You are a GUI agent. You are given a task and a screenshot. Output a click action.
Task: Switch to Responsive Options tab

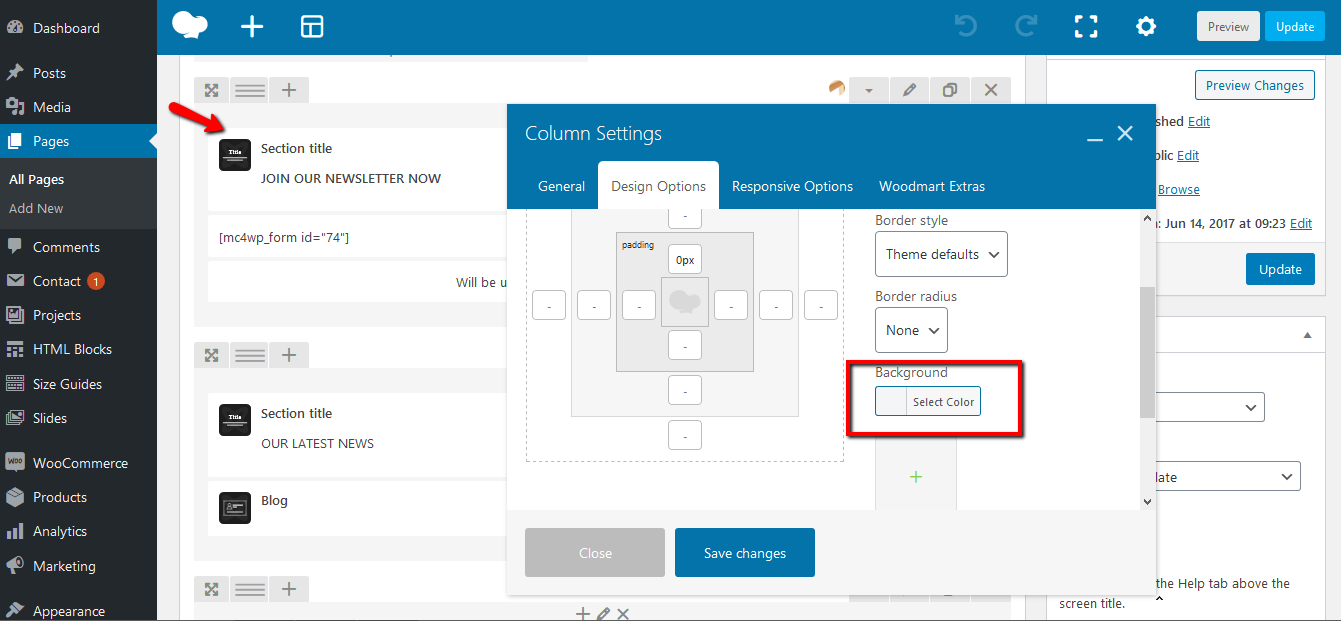tap(793, 186)
